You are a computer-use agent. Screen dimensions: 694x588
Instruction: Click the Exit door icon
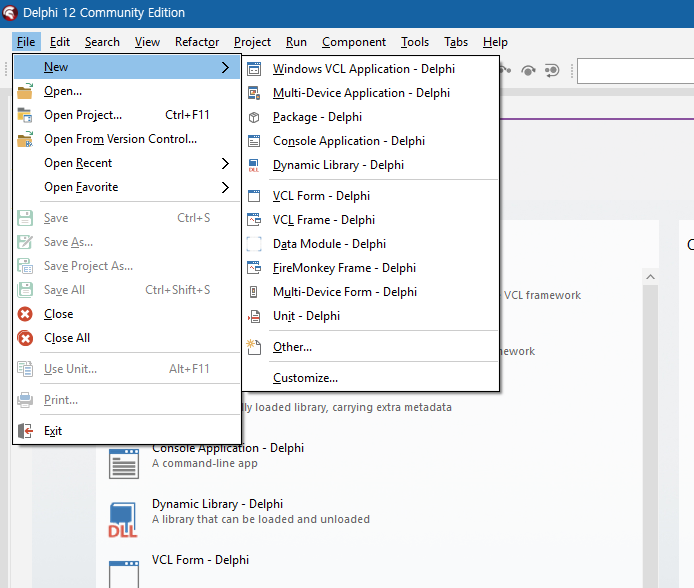pyautogui.click(x=25, y=431)
